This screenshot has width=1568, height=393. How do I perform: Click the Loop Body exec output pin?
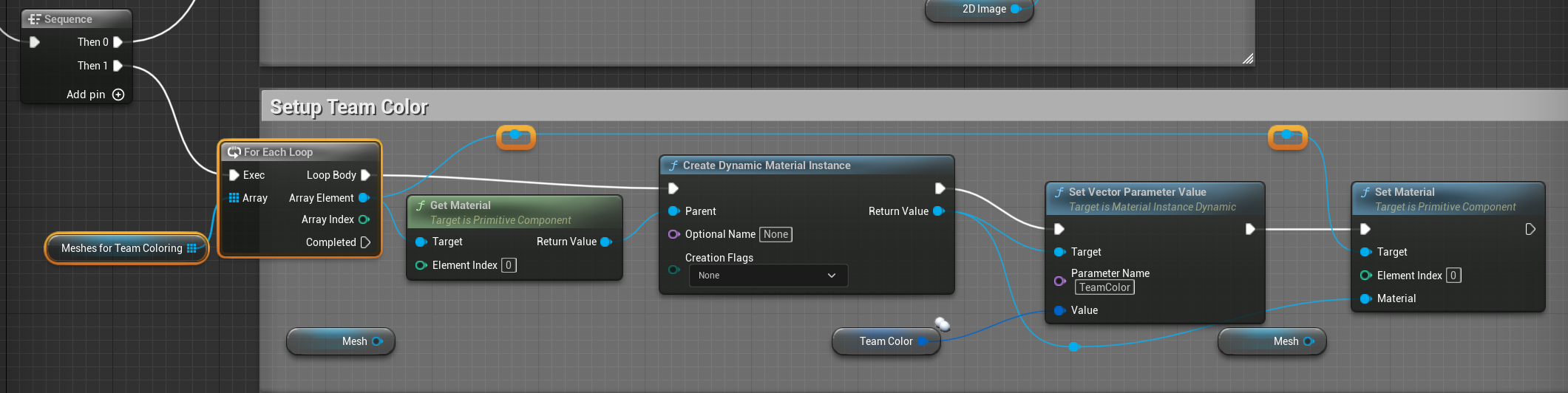pyautogui.click(x=365, y=175)
